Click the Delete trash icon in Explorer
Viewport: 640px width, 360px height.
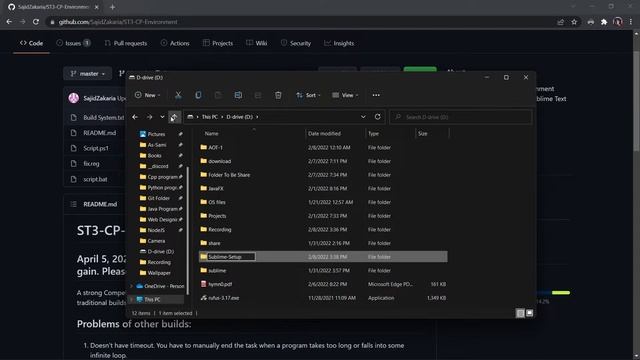278,95
